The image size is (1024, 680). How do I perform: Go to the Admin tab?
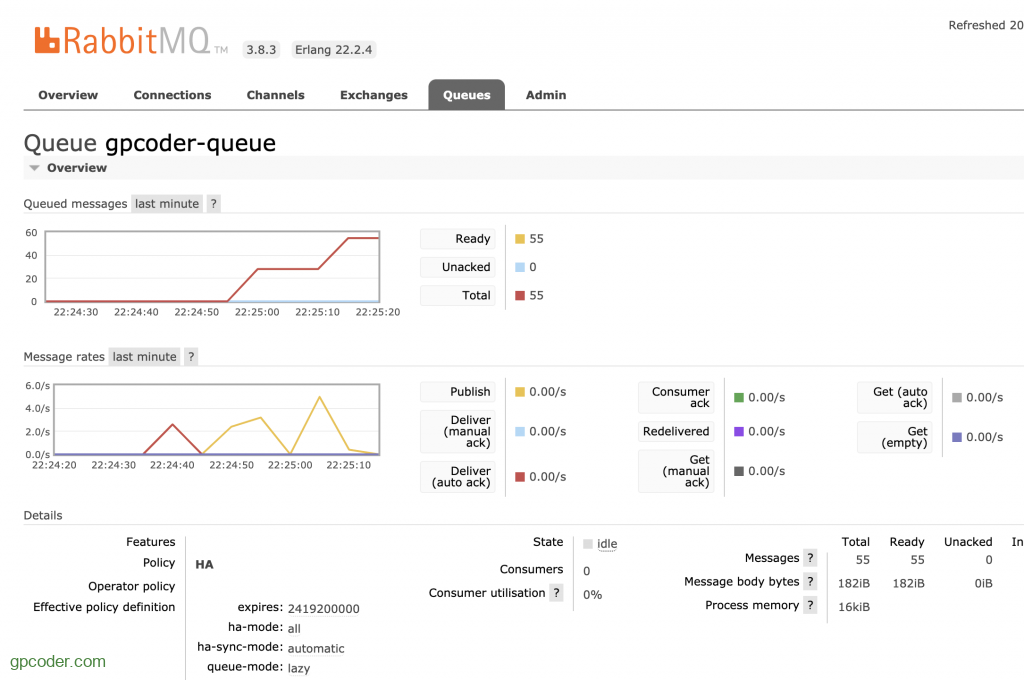[546, 95]
